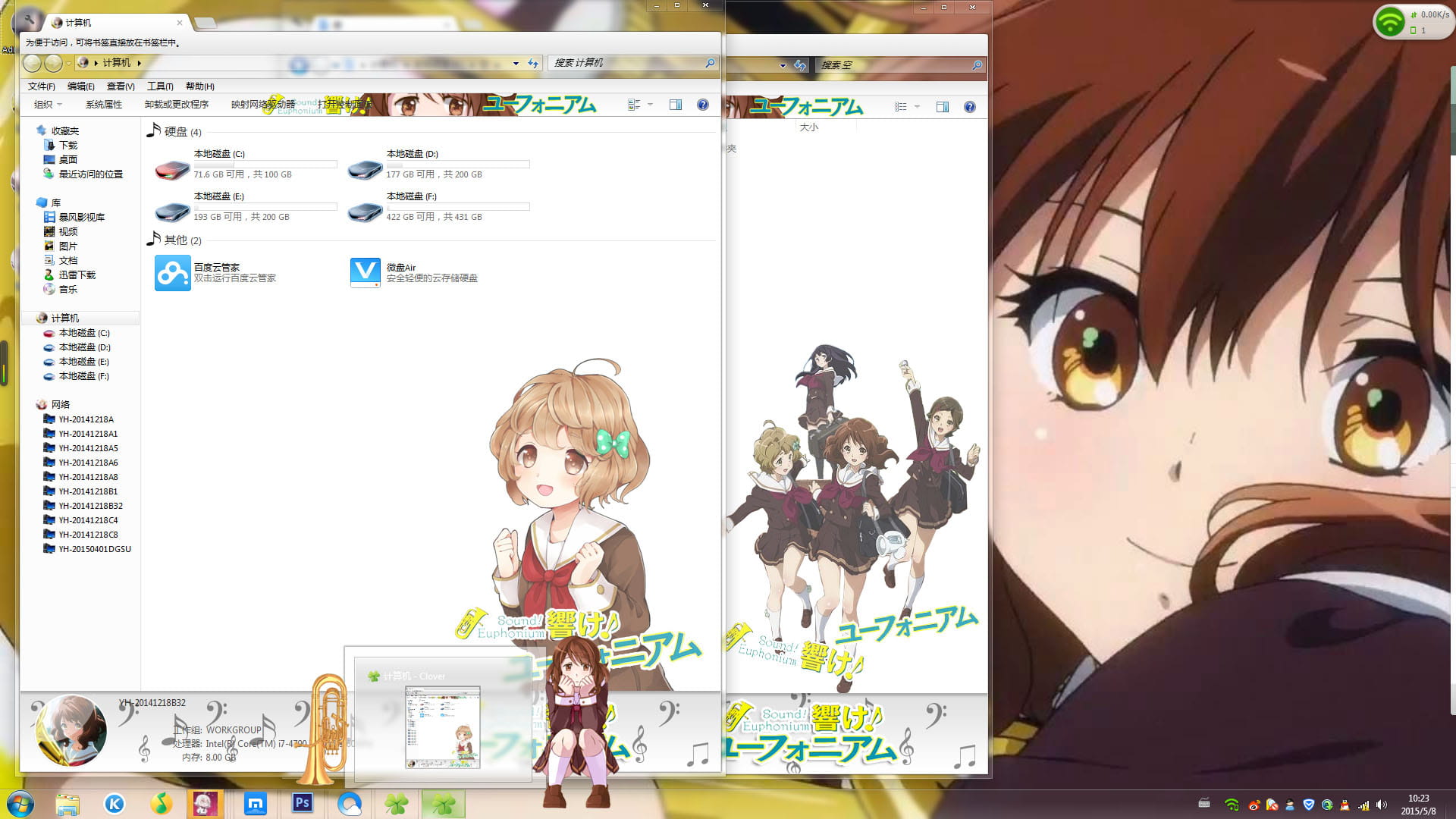
Task: Open 微盘Air cloud storage
Action: [x=365, y=272]
